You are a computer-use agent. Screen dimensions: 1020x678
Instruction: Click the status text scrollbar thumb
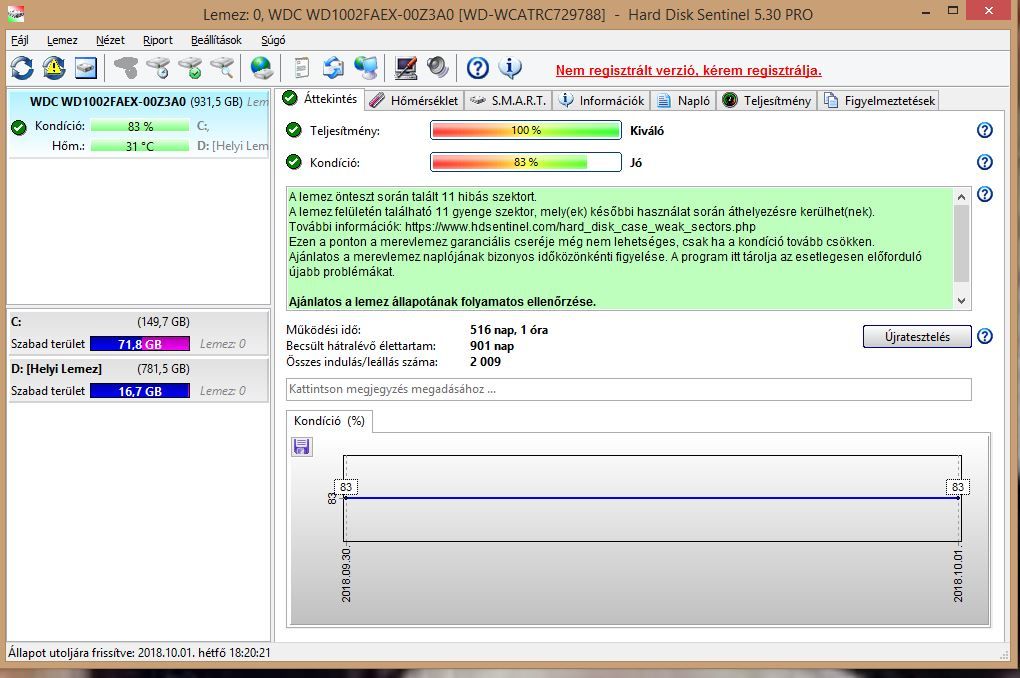[961, 243]
